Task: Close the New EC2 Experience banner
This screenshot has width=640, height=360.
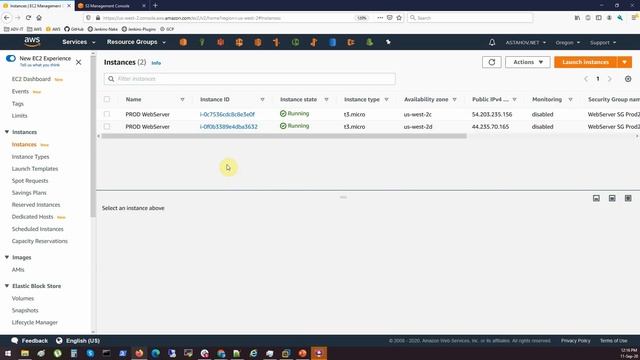Action: pyautogui.click(x=78, y=62)
